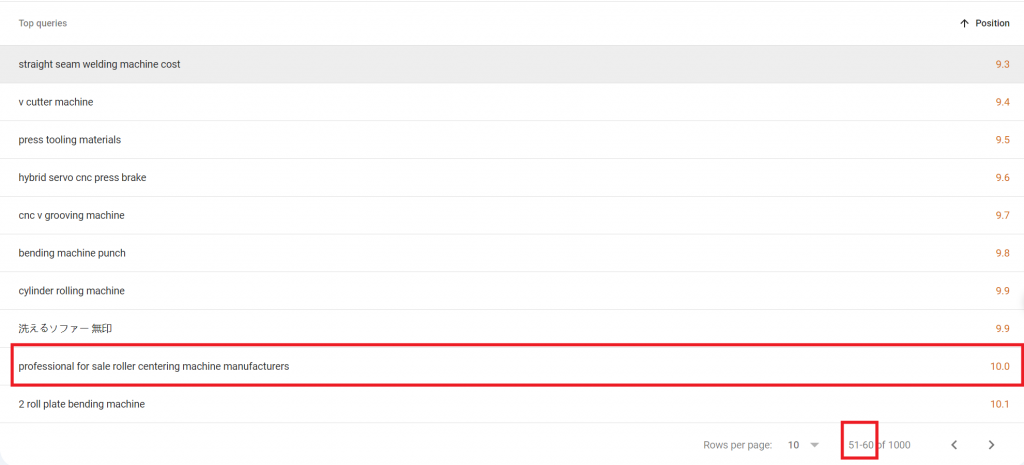Sort by the Position column header
This screenshot has width=1024, height=465.
pyautogui.click(x=992, y=24)
